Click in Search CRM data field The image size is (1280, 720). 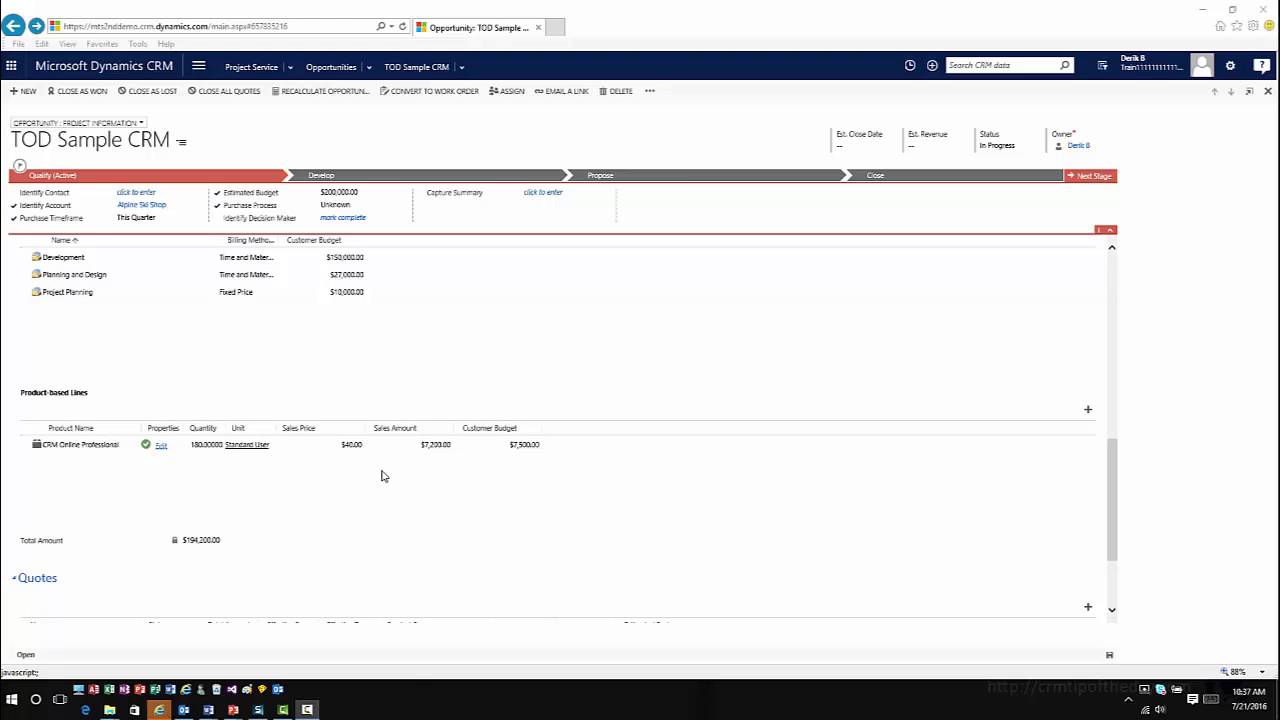[1002, 66]
